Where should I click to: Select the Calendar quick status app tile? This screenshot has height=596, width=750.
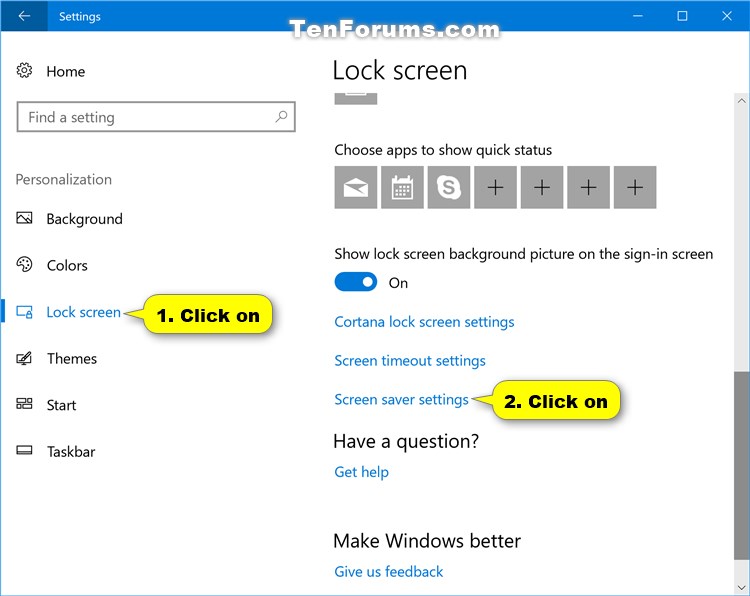click(x=402, y=188)
